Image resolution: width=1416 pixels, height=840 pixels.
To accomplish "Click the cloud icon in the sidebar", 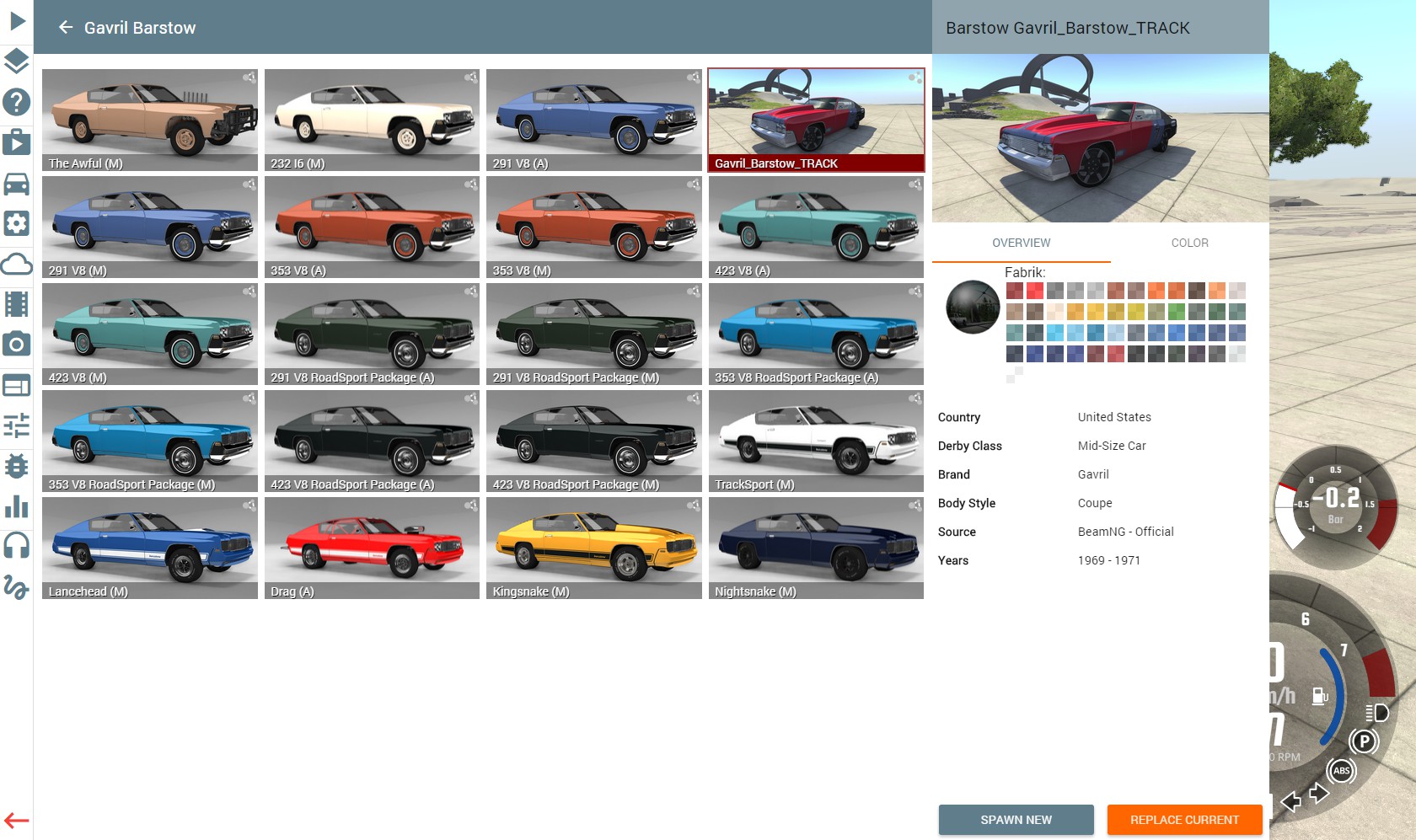I will [x=17, y=264].
